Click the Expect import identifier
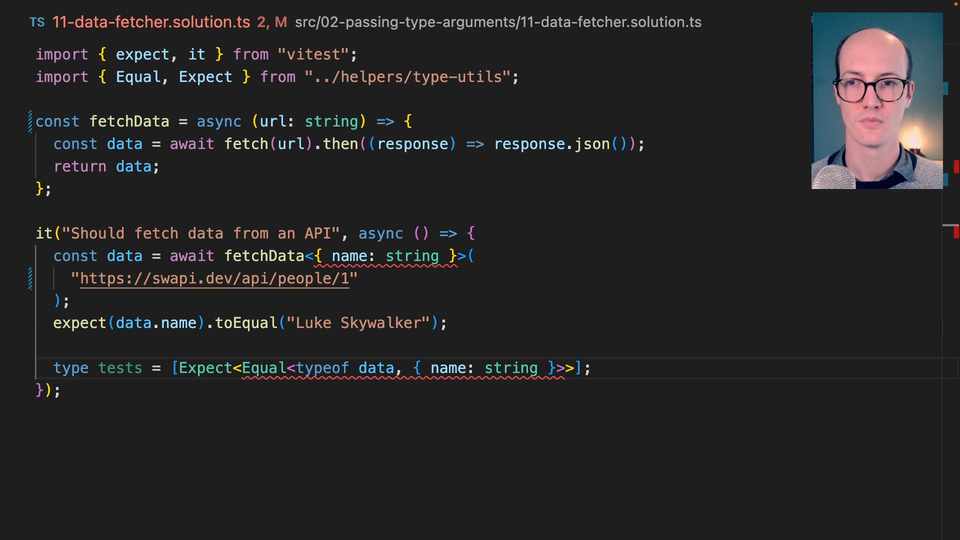 206,77
